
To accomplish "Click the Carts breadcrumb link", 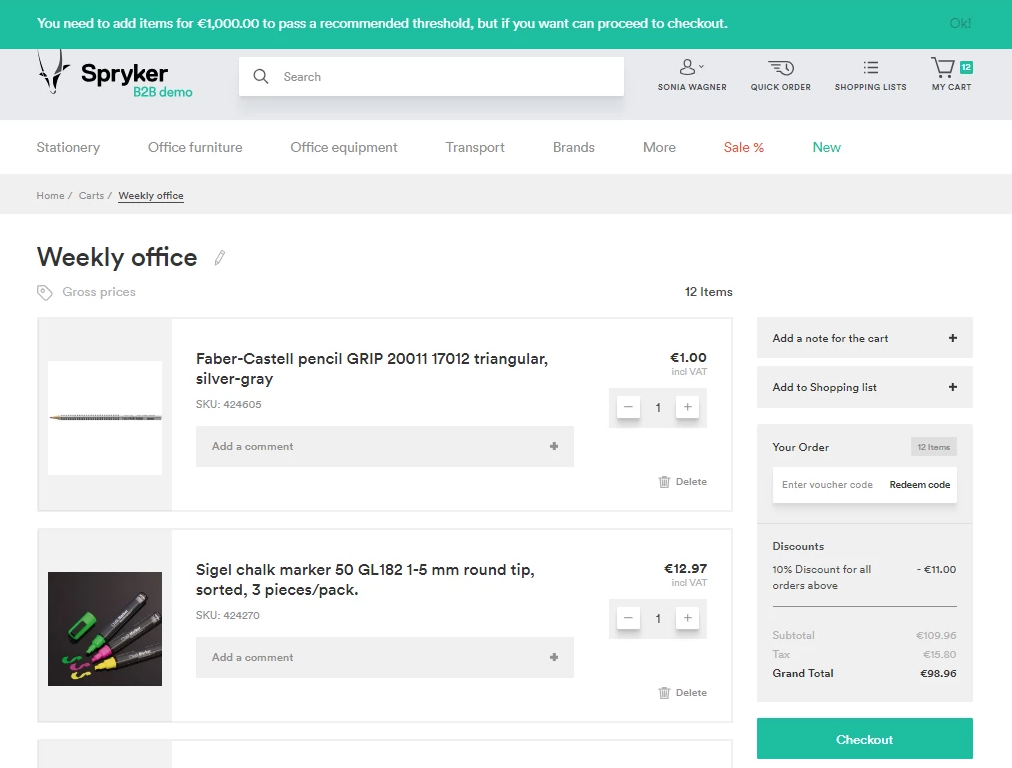I will tap(91, 196).
